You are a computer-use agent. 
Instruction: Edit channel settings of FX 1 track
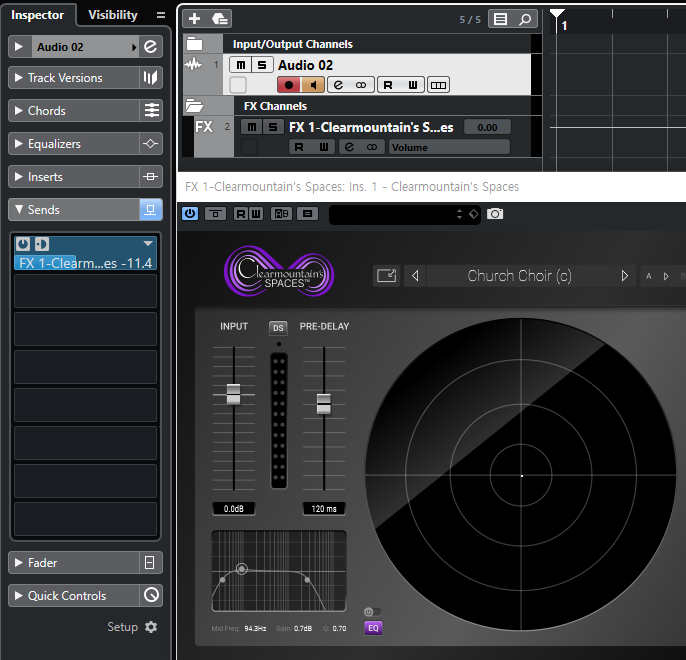(x=349, y=147)
